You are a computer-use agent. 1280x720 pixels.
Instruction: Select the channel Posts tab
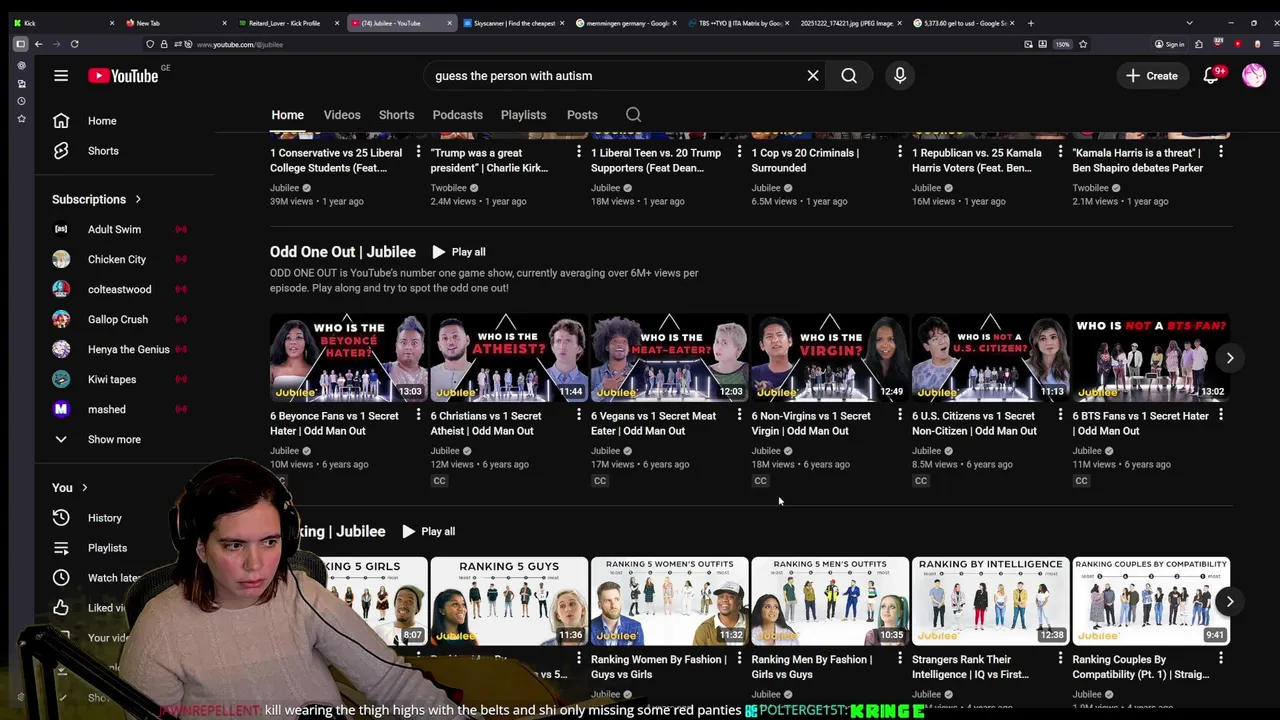(582, 115)
